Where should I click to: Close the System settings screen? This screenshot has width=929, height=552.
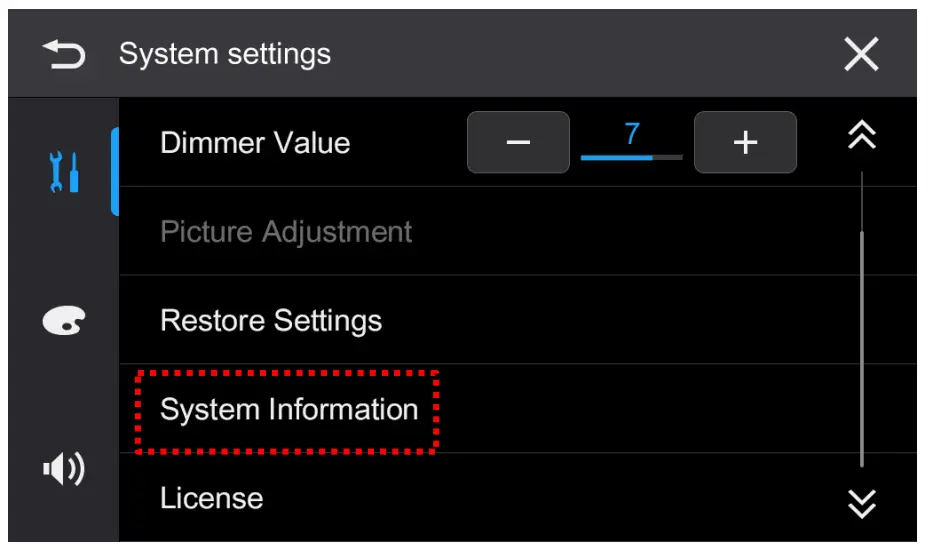(x=861, y=54)
